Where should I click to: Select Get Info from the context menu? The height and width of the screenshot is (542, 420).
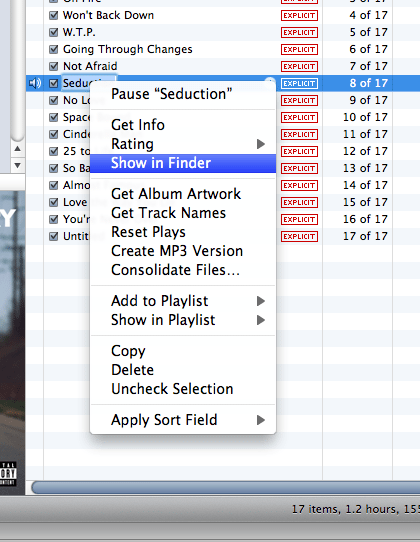(x=183, y=125)
